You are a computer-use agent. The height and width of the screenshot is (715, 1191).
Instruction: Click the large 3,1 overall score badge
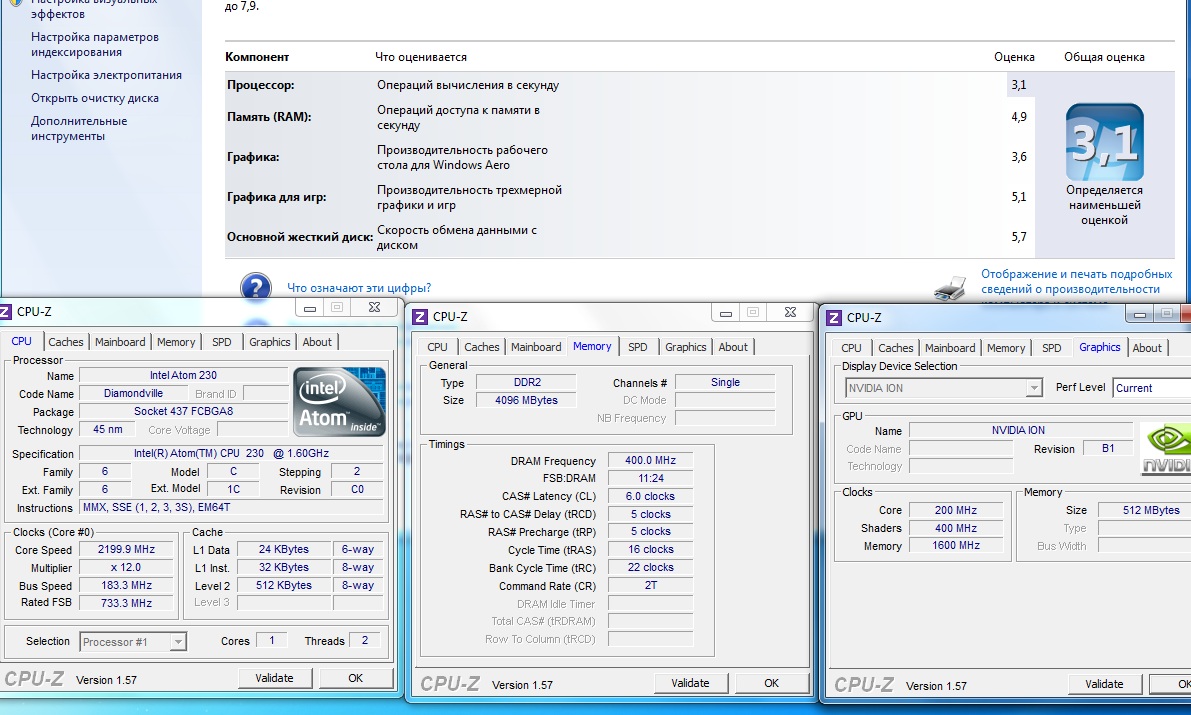[1104, 142]
